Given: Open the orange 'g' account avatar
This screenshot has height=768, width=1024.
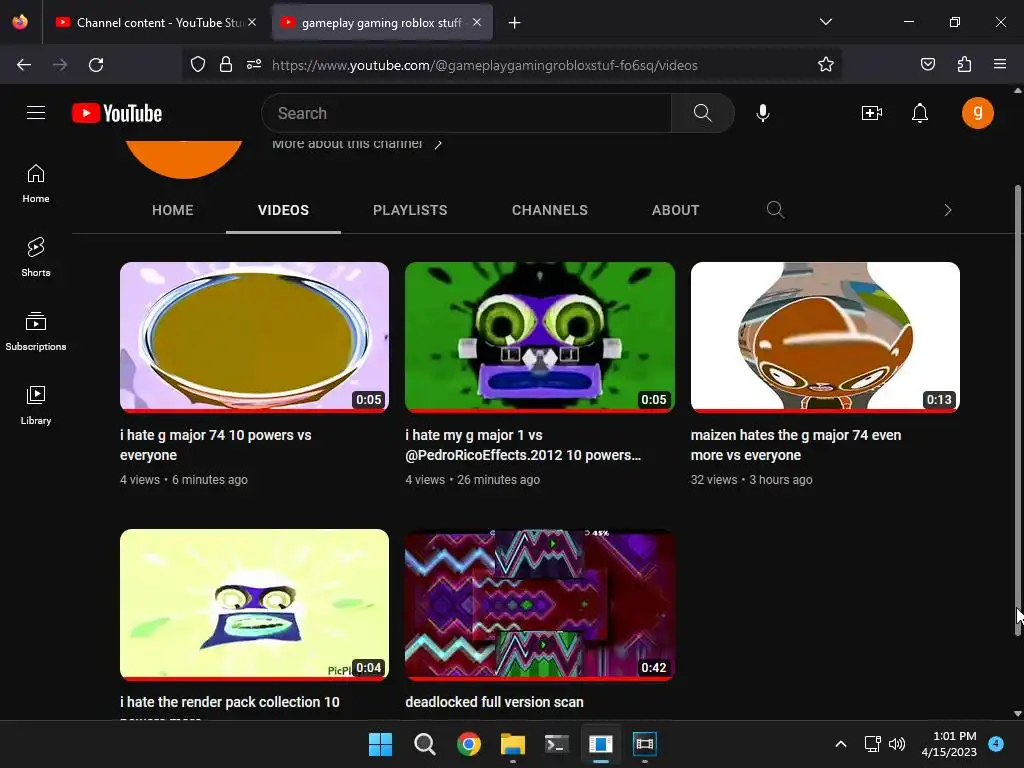Looking at the screenshot, I should [978, 113].
